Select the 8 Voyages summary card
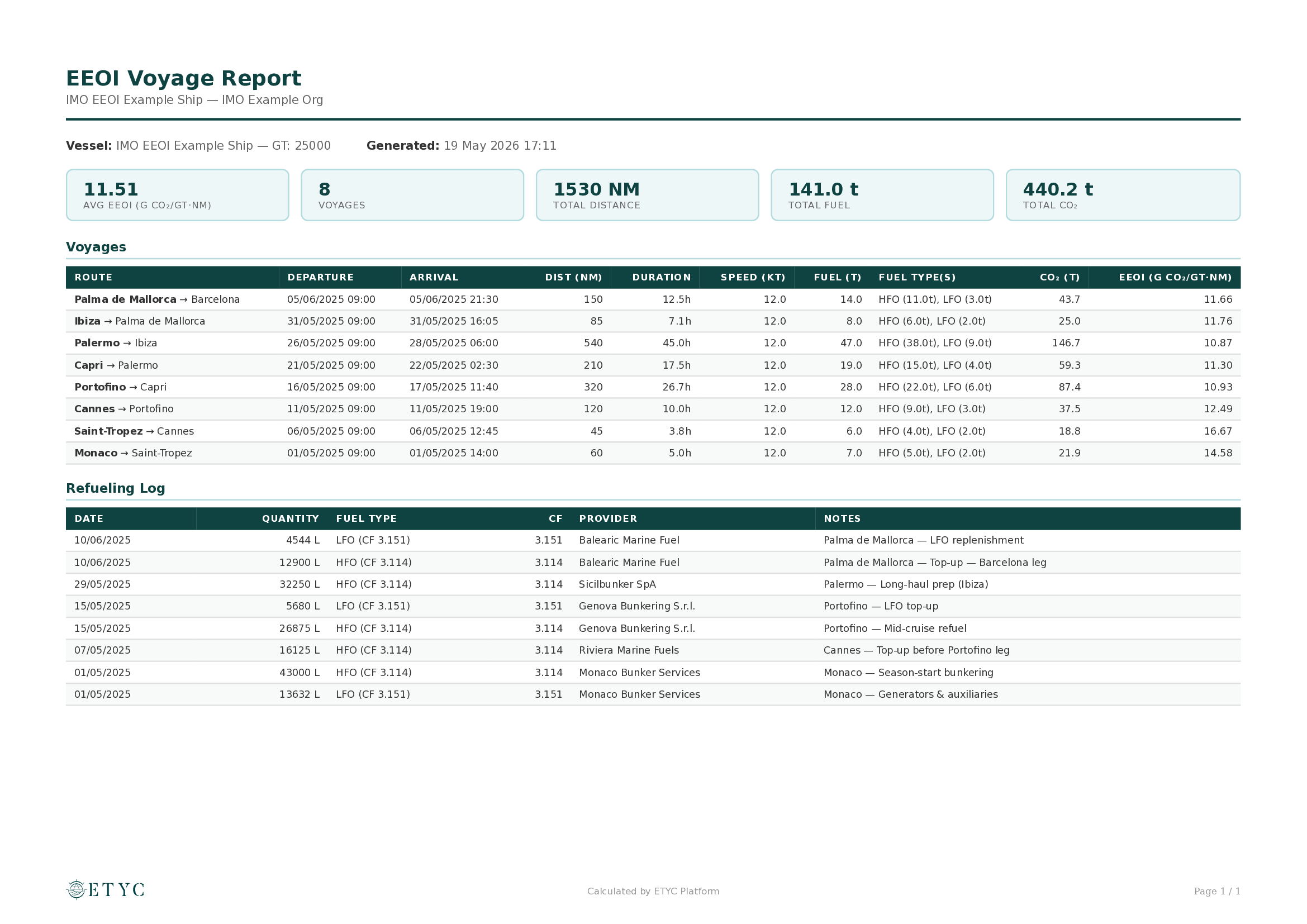Screen dimensions: 1307x924 (x=412, y=194)
